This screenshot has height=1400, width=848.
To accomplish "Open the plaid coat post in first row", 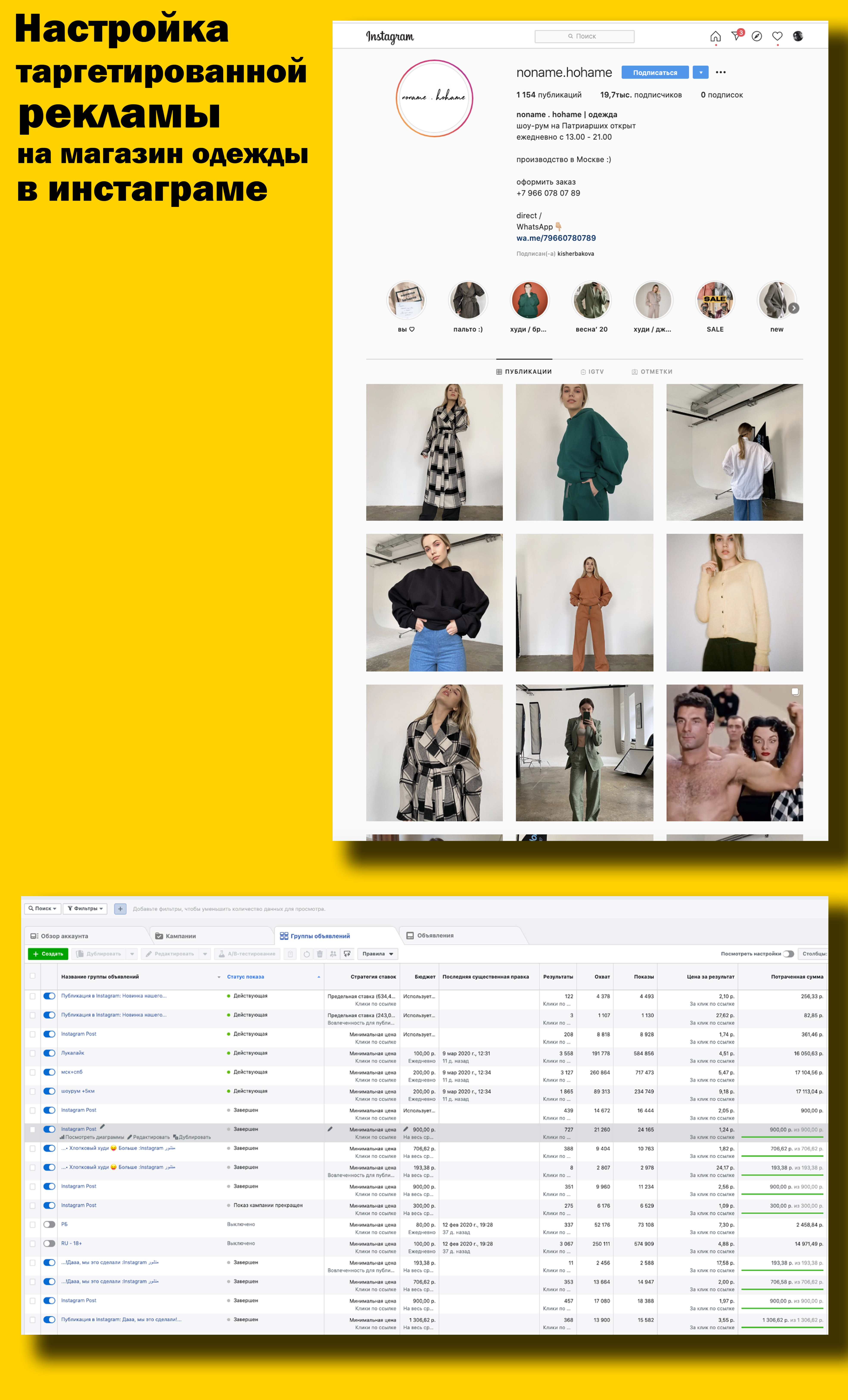I will pos(434,452).
